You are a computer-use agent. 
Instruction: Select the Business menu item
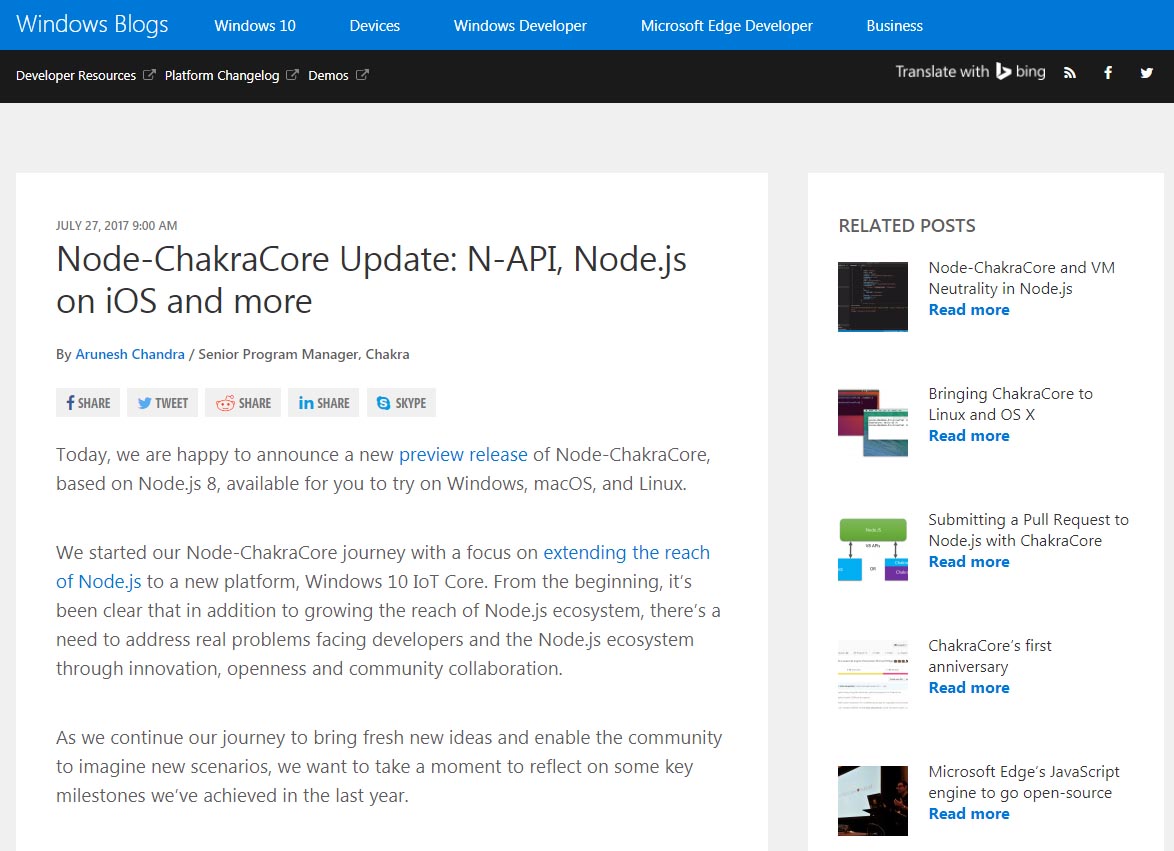tap(894, 25)
